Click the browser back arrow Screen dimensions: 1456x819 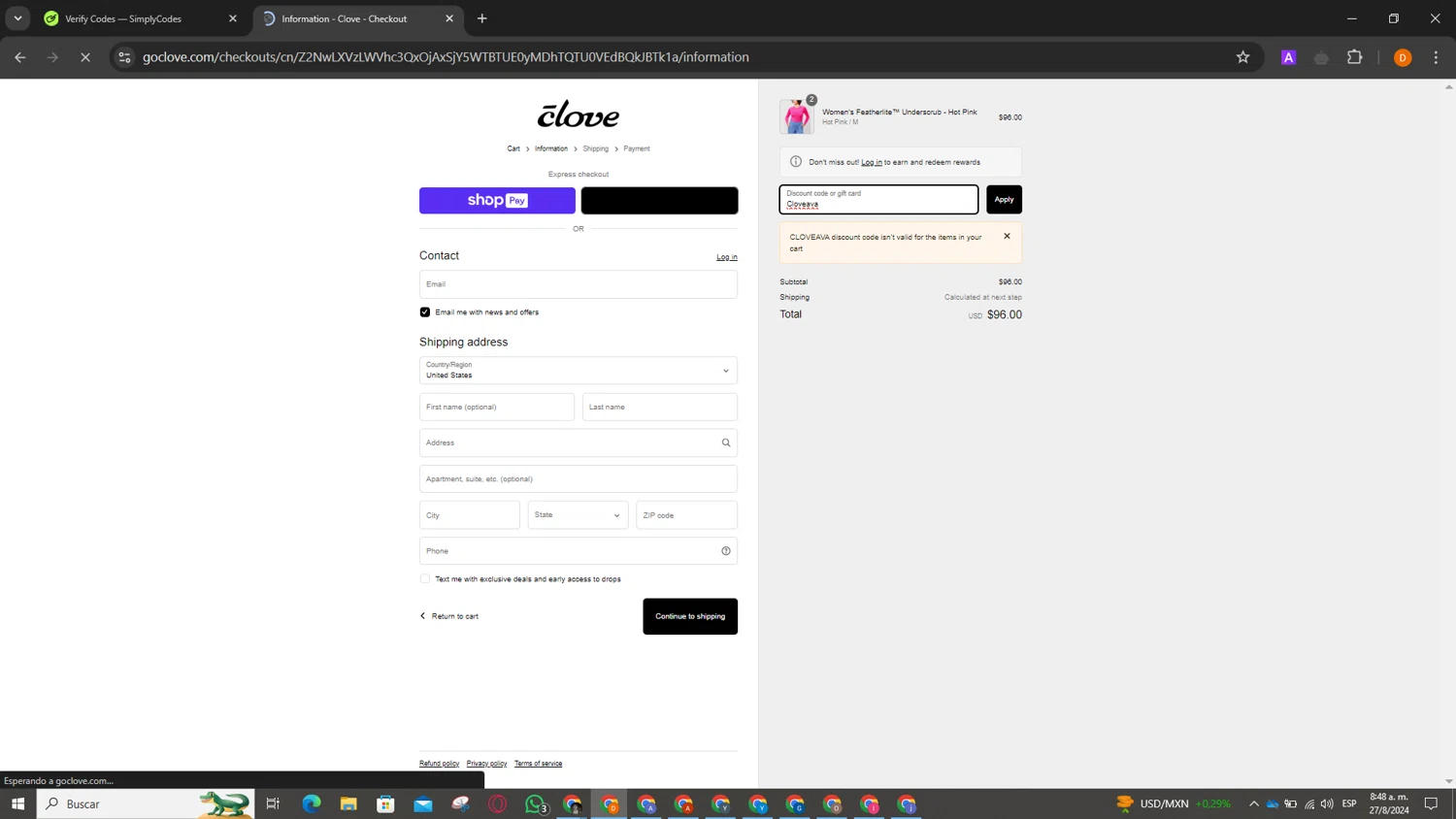pyautogui.click(x=20, y=57)
